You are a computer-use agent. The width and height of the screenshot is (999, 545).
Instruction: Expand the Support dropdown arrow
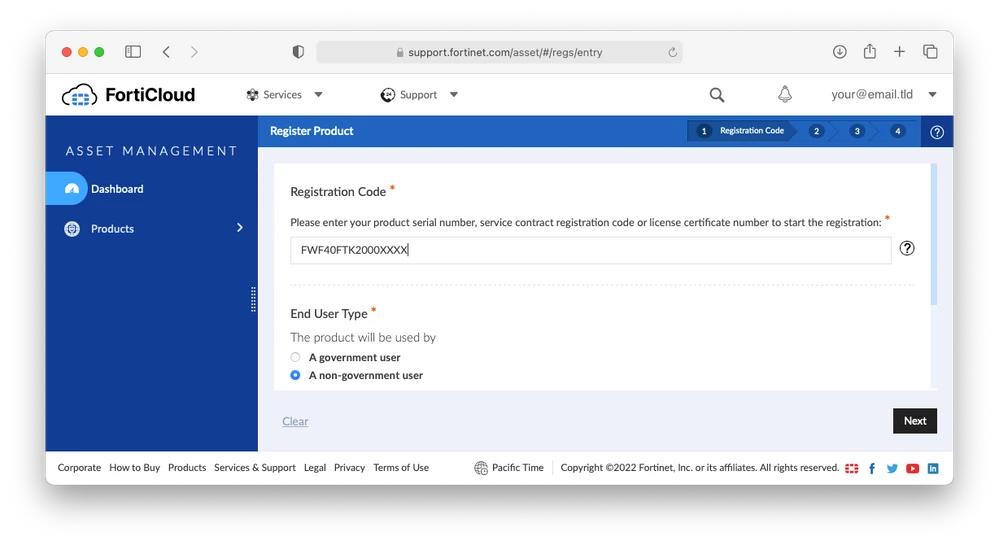point(454,95)
